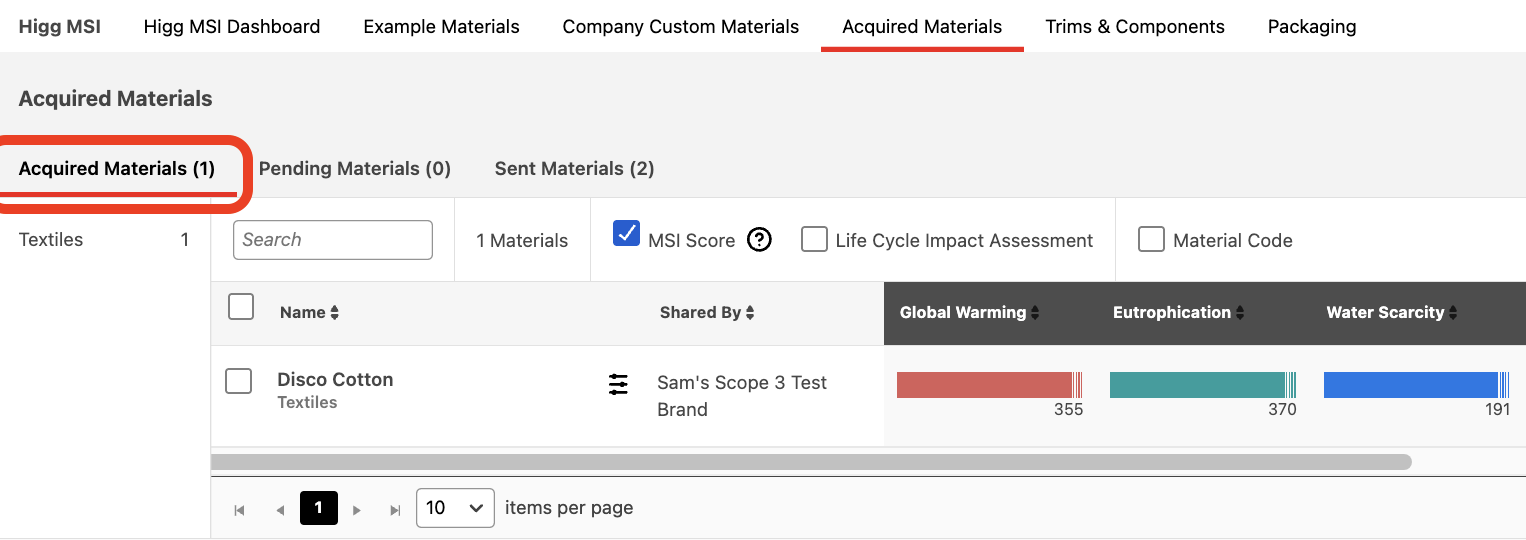
Task: Open the Disco Cotton material link
Action: (335, 380)
